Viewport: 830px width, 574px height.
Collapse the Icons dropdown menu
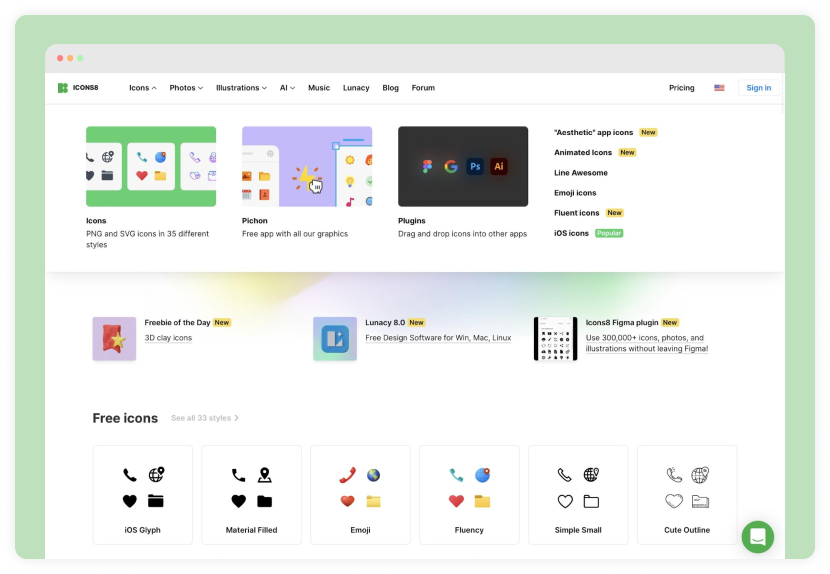pos(143,88)
